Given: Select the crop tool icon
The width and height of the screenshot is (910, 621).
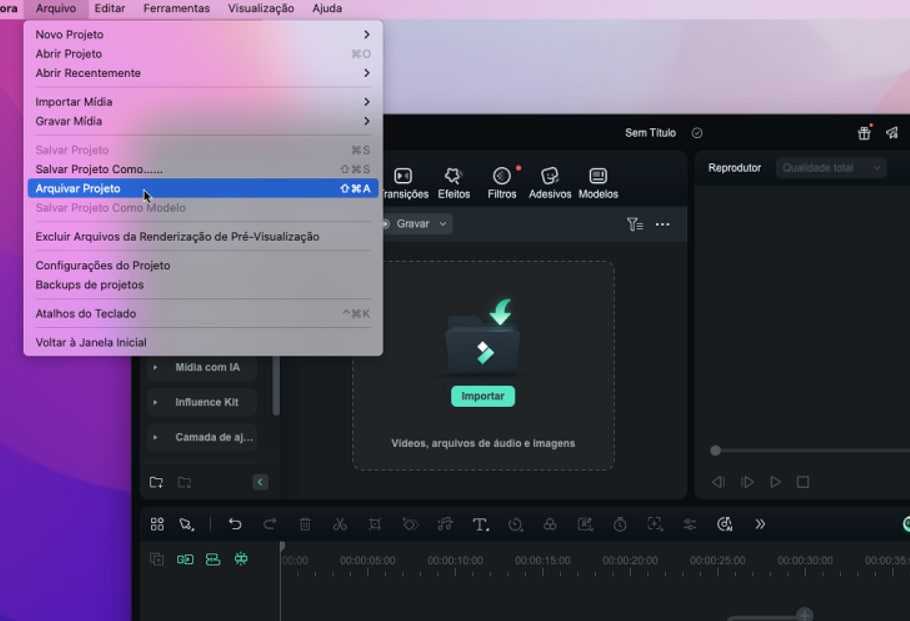Looking at the screenshot, I should pyautogui.click(x=375, y=524).
